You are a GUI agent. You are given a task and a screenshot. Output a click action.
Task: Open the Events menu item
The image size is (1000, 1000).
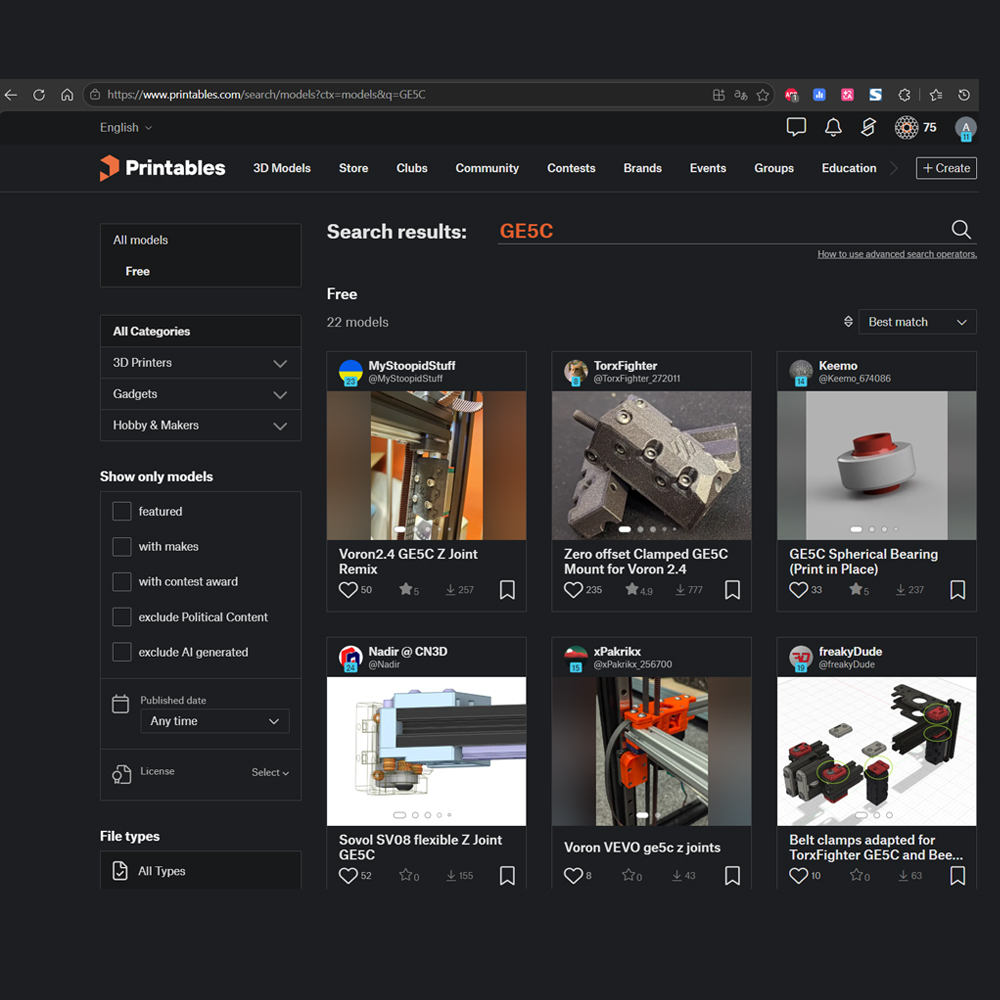[x=708, y=168]
